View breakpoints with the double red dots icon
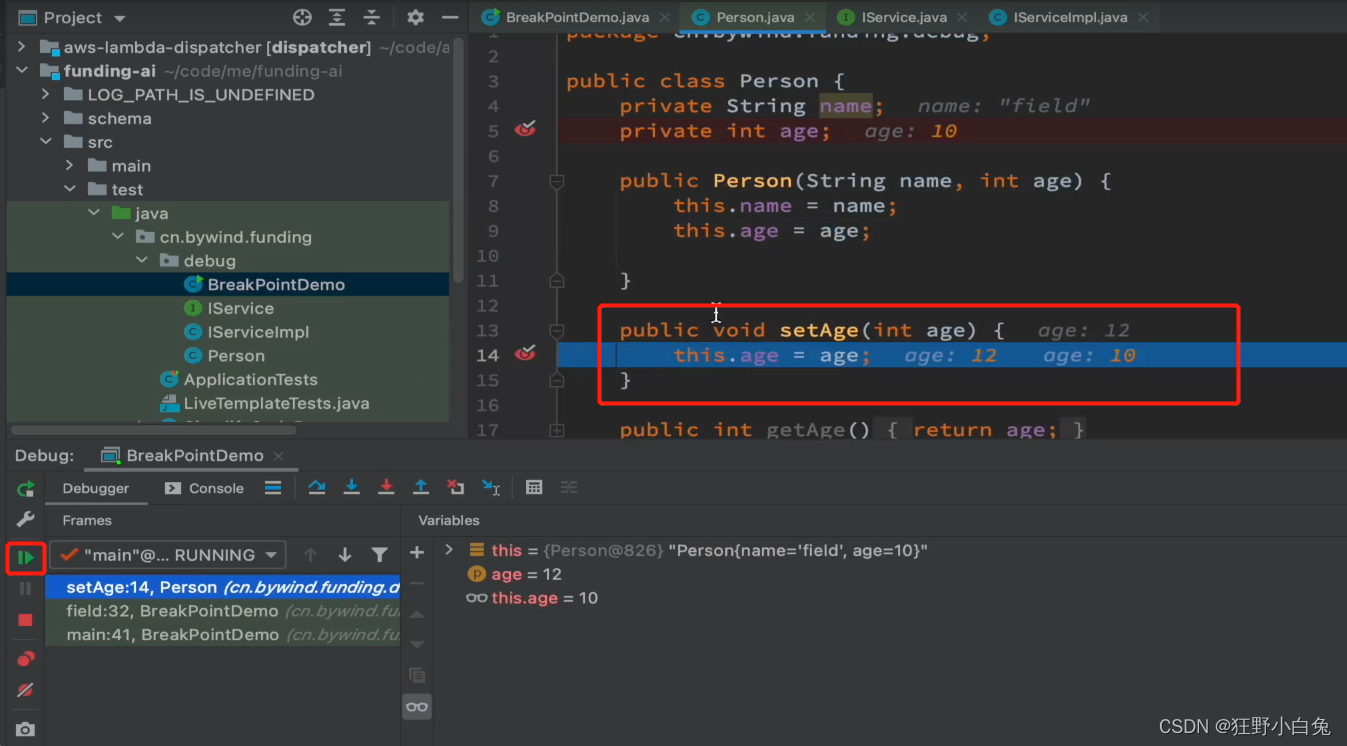The width and height of the screenshot is (1347, 746). (x=26, y=658)
